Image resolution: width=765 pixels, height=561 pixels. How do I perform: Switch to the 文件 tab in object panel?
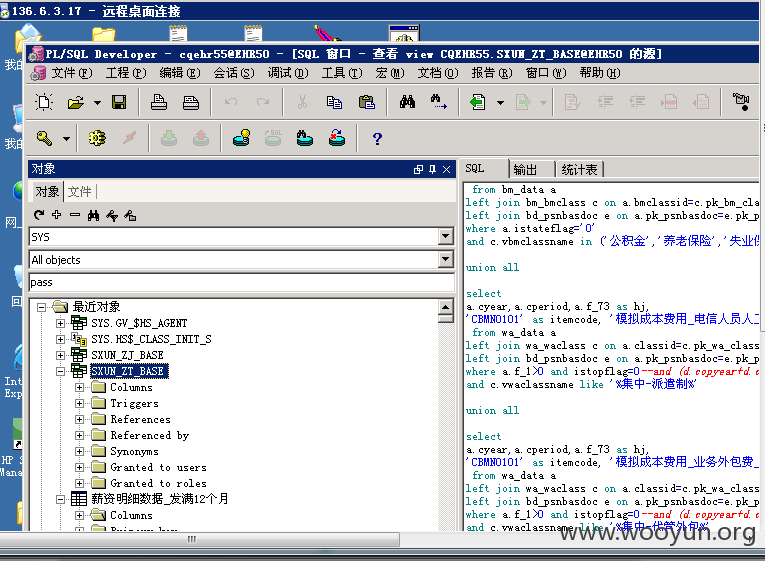click(80, 192)
